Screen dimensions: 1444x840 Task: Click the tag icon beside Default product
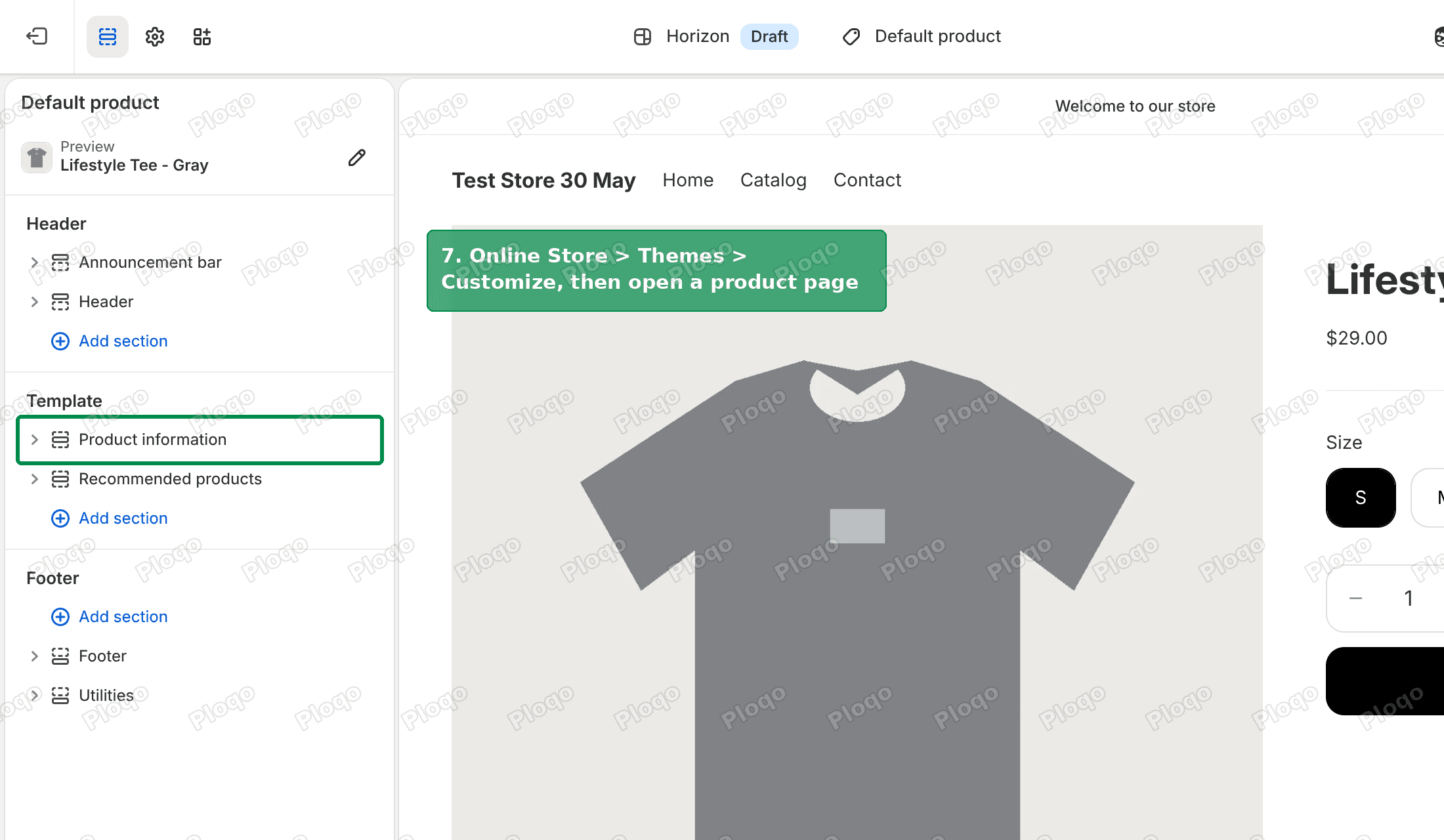pos(851,37)
